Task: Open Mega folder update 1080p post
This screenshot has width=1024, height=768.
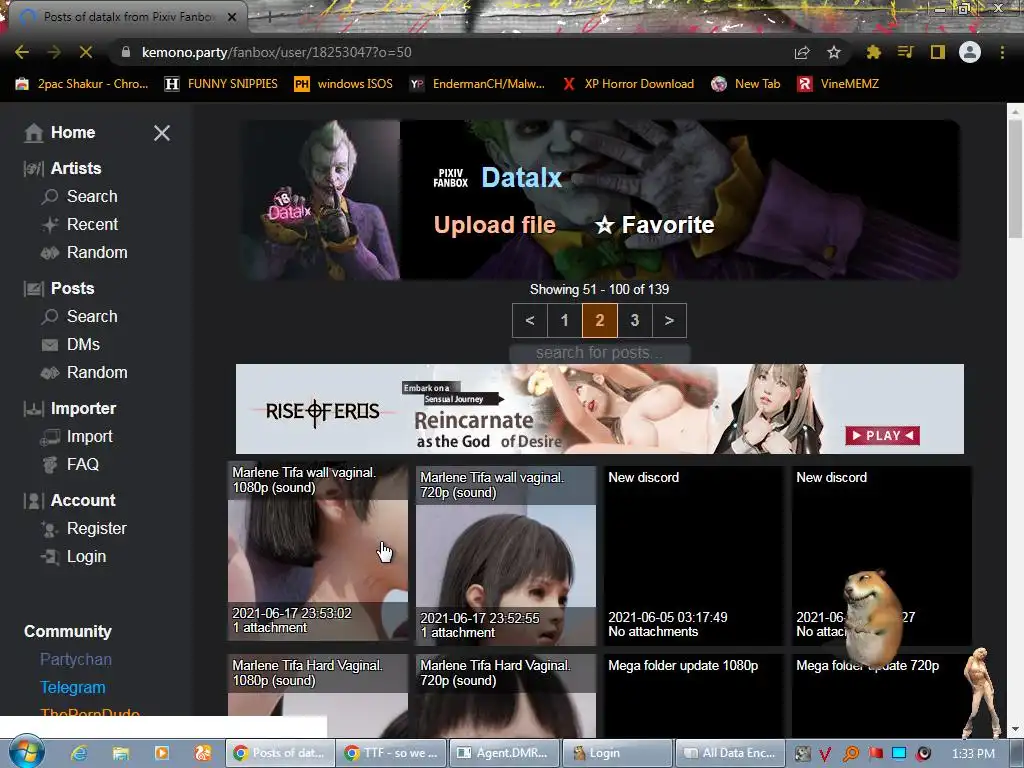Action: [694, 696]
